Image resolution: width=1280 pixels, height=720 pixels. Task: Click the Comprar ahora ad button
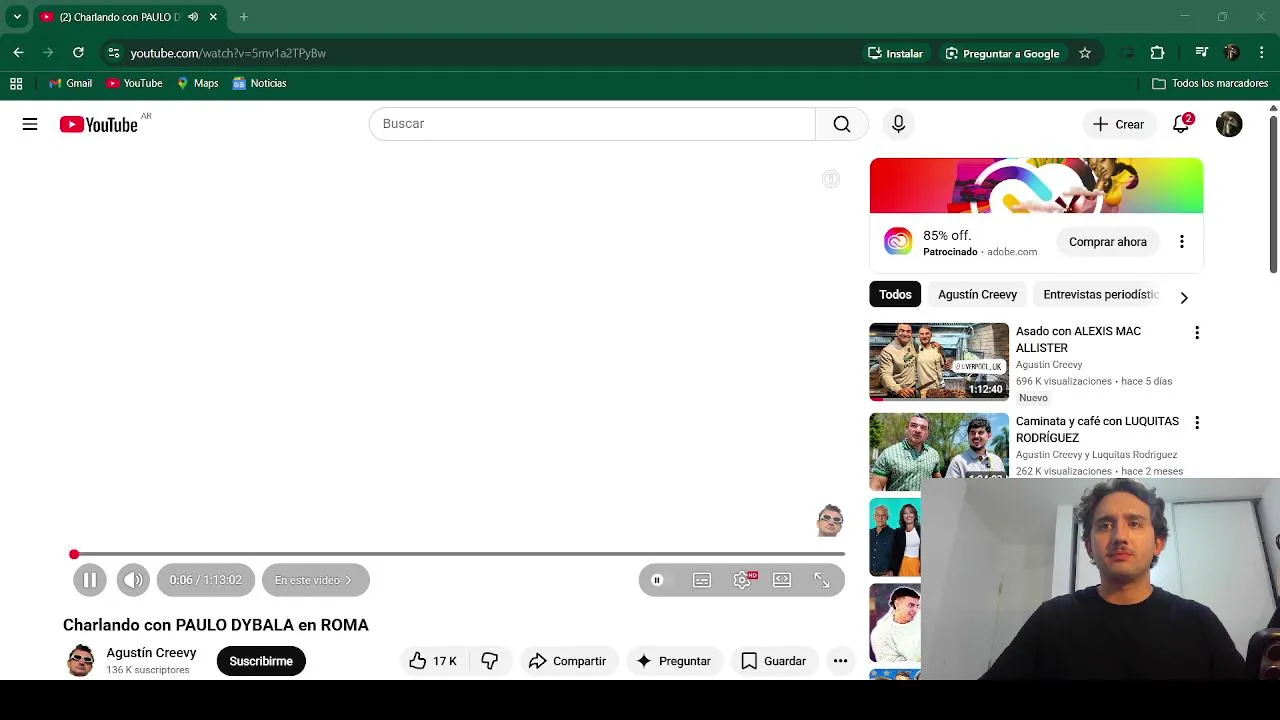pyautogui.click(x=1108, y=242)
